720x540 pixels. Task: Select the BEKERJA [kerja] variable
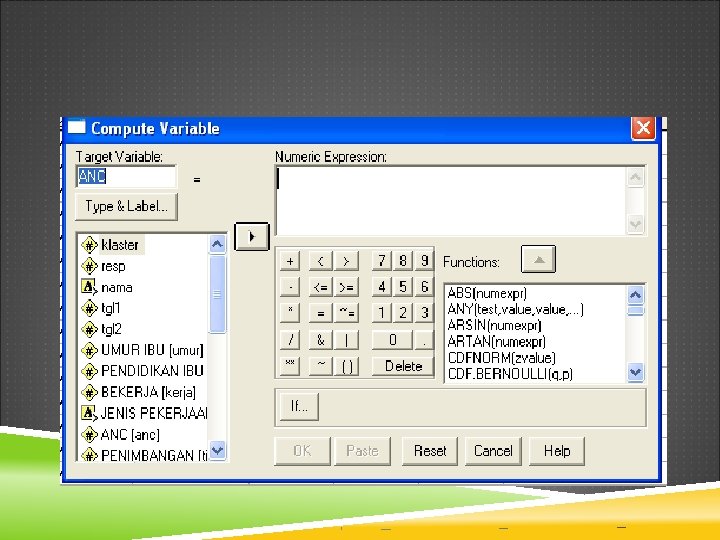click(139, 392)
